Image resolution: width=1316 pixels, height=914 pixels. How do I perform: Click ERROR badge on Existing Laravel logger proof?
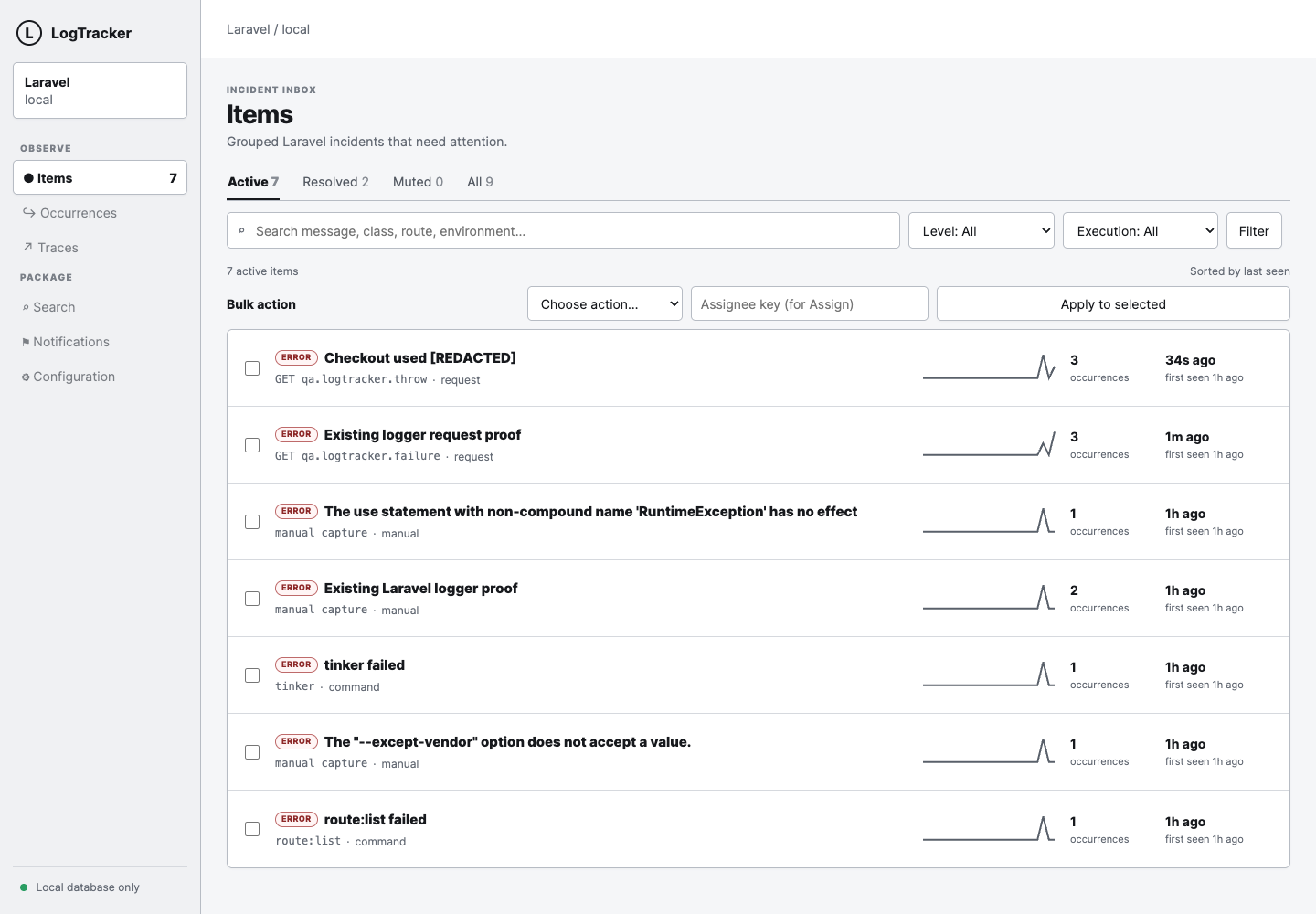point(296,588)
